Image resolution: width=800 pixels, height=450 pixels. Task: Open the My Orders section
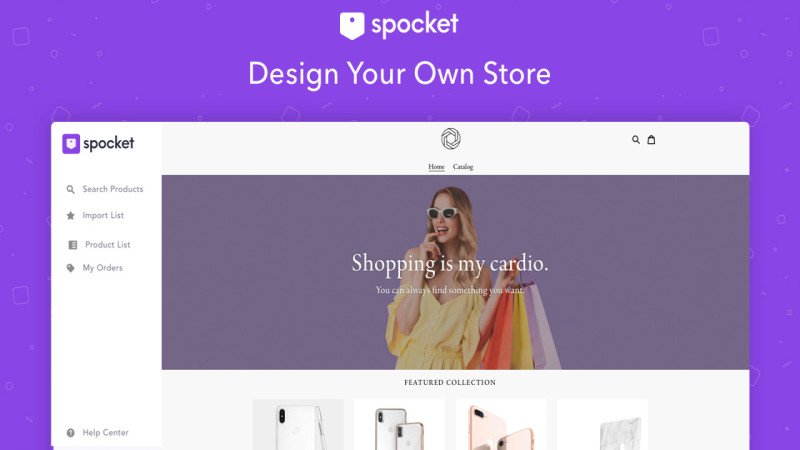(103, 268)
